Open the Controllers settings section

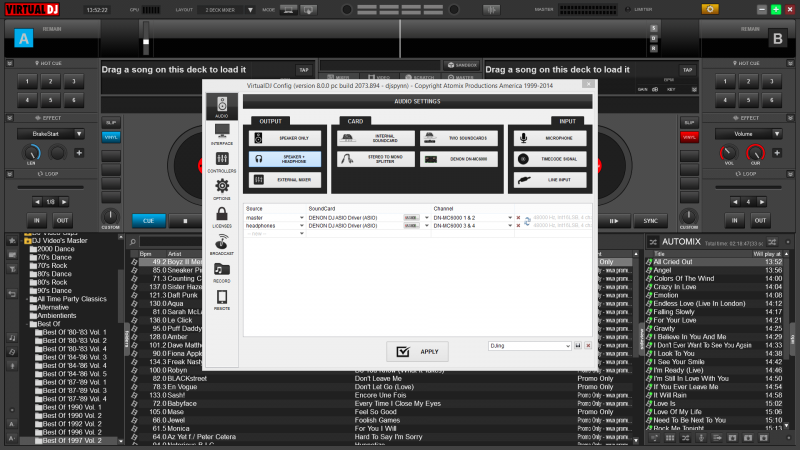tap(221, 162)
